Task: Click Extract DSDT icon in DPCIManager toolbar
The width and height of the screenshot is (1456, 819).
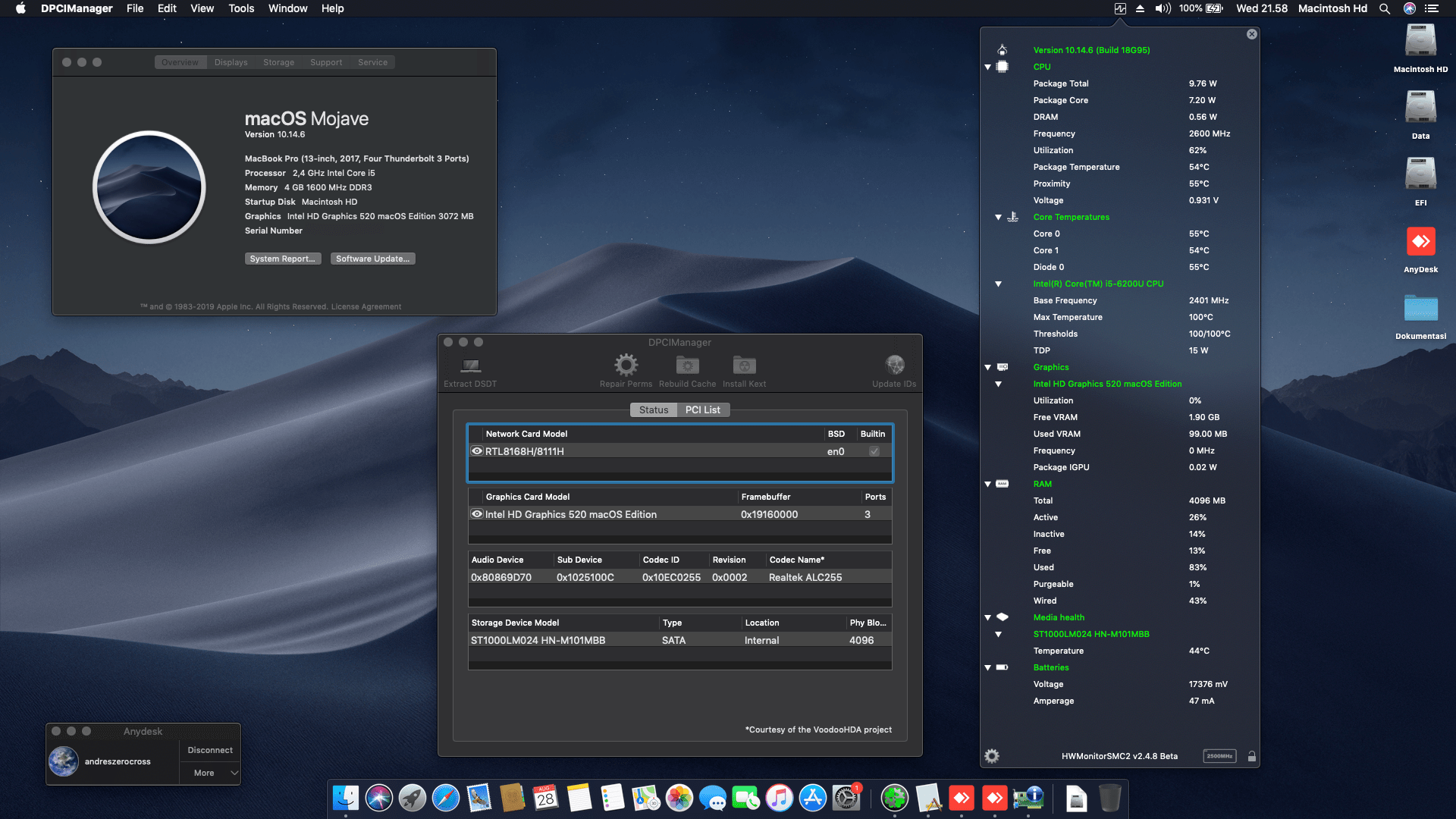Action: pyautogui.click(x=471, y=366)
